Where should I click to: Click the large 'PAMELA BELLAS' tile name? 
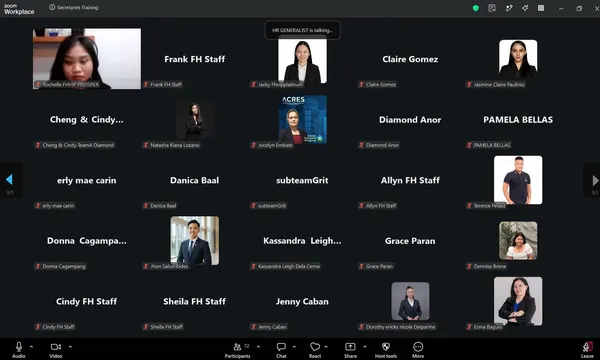pos(518,120)
